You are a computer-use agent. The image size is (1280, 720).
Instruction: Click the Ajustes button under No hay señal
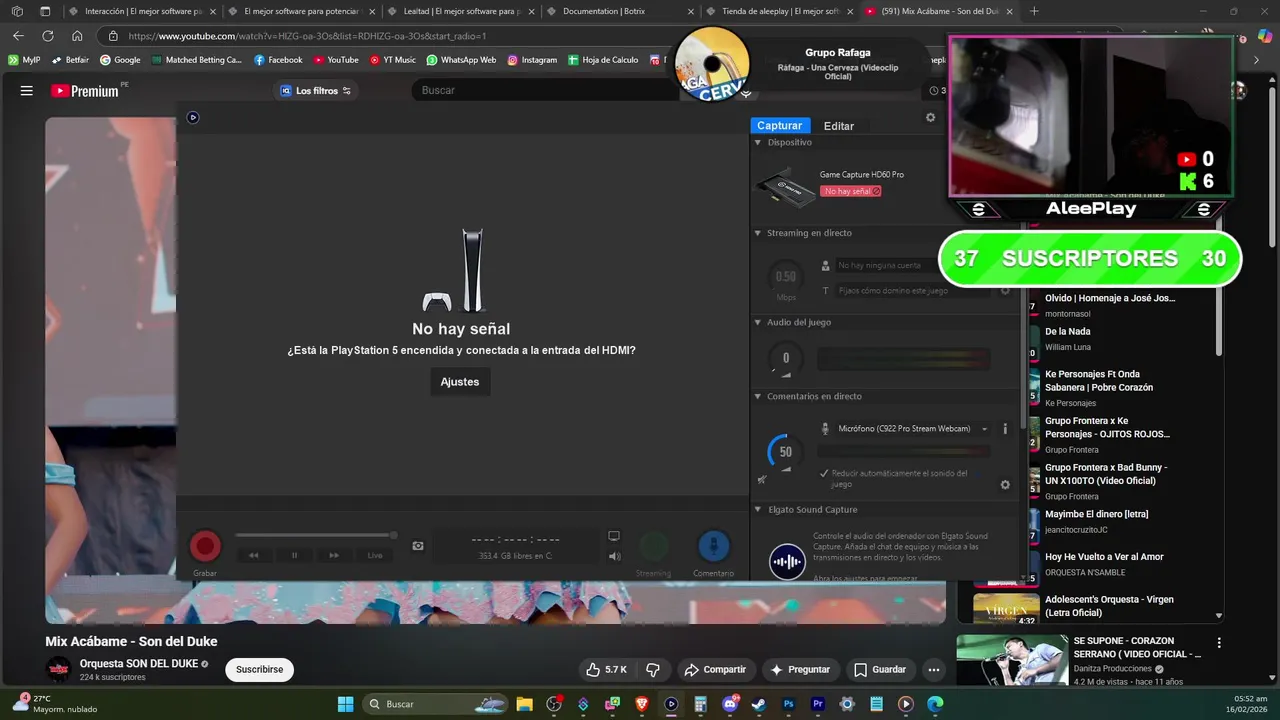[x=460, y=382]
